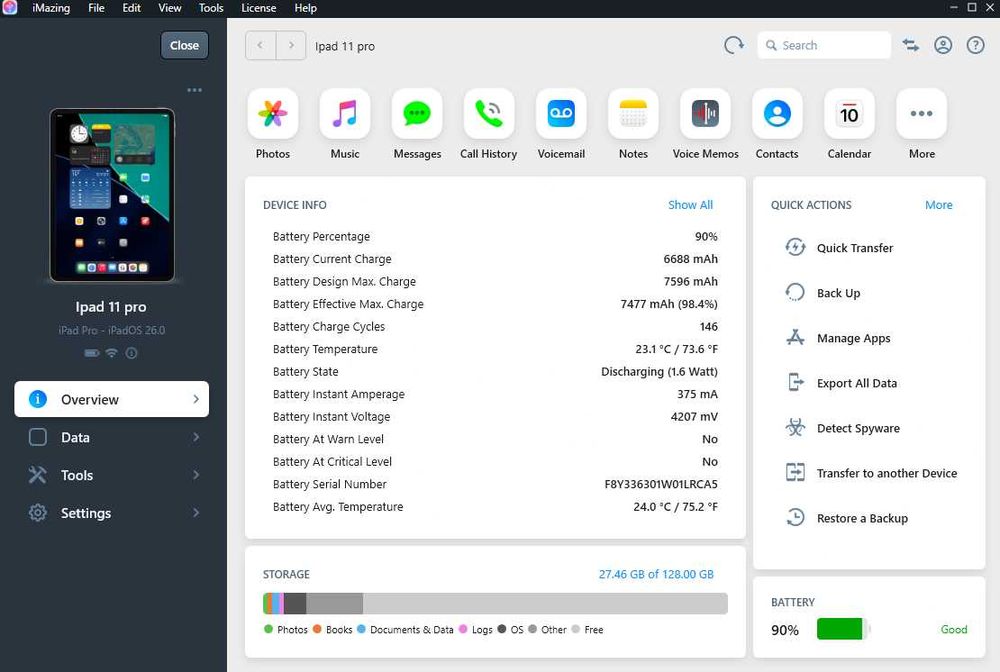Open the help question mark icon
Screen dimensions: 1000x672
click(x=975, y=45)
